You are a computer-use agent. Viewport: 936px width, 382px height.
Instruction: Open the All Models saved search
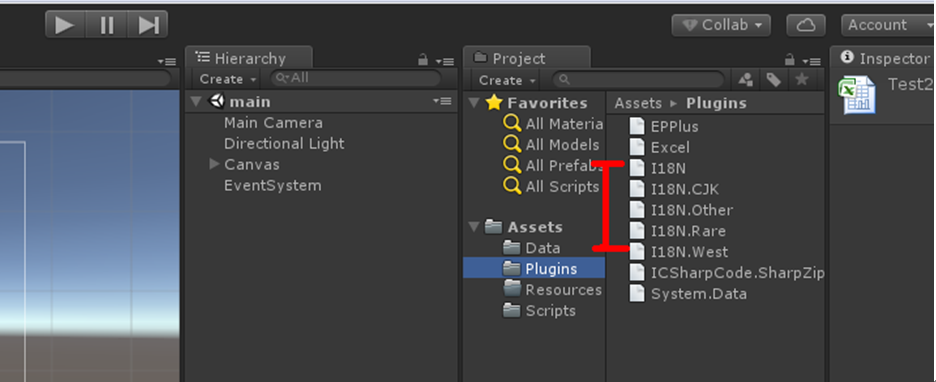coord(551,144)
